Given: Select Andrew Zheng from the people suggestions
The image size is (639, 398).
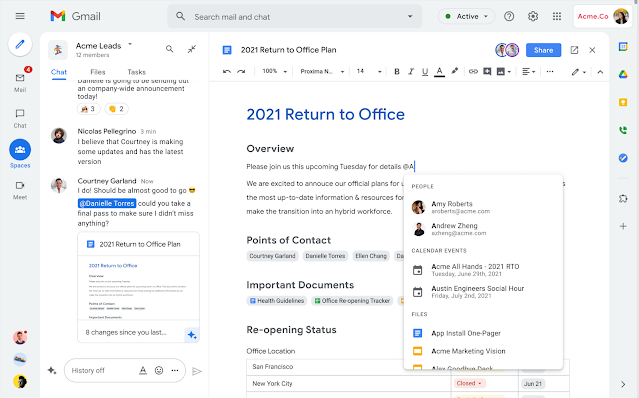Looking at the screenshot, I should tap(483, 229).
